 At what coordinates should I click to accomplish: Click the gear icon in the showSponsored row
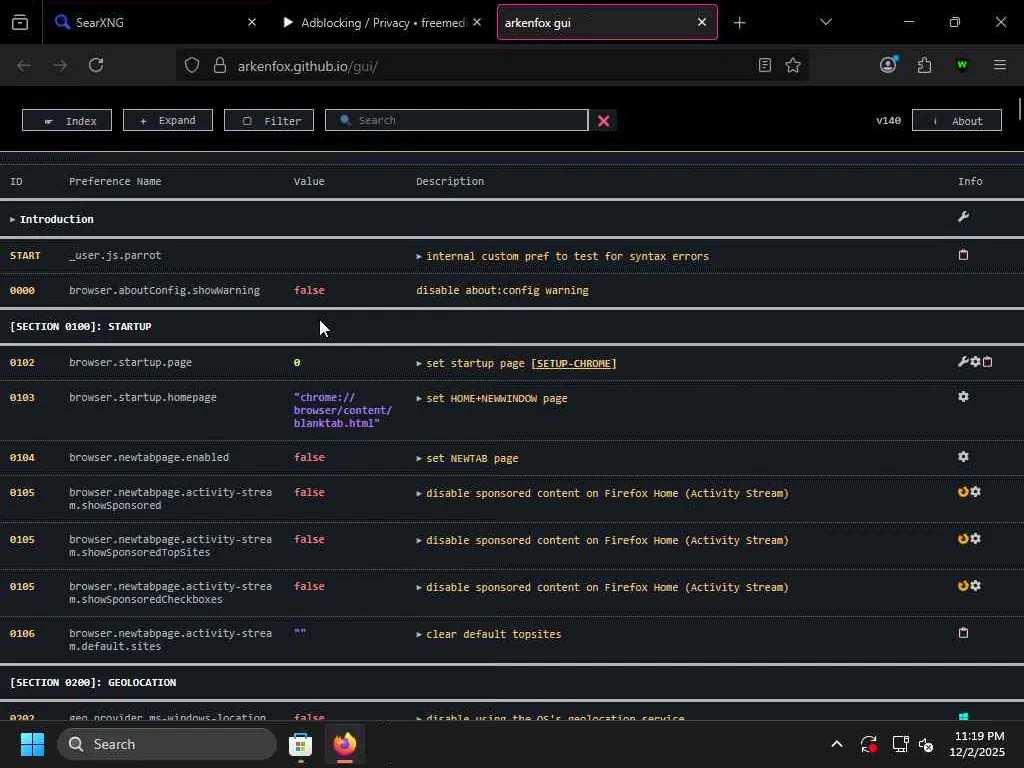click(x=975, y=492)
